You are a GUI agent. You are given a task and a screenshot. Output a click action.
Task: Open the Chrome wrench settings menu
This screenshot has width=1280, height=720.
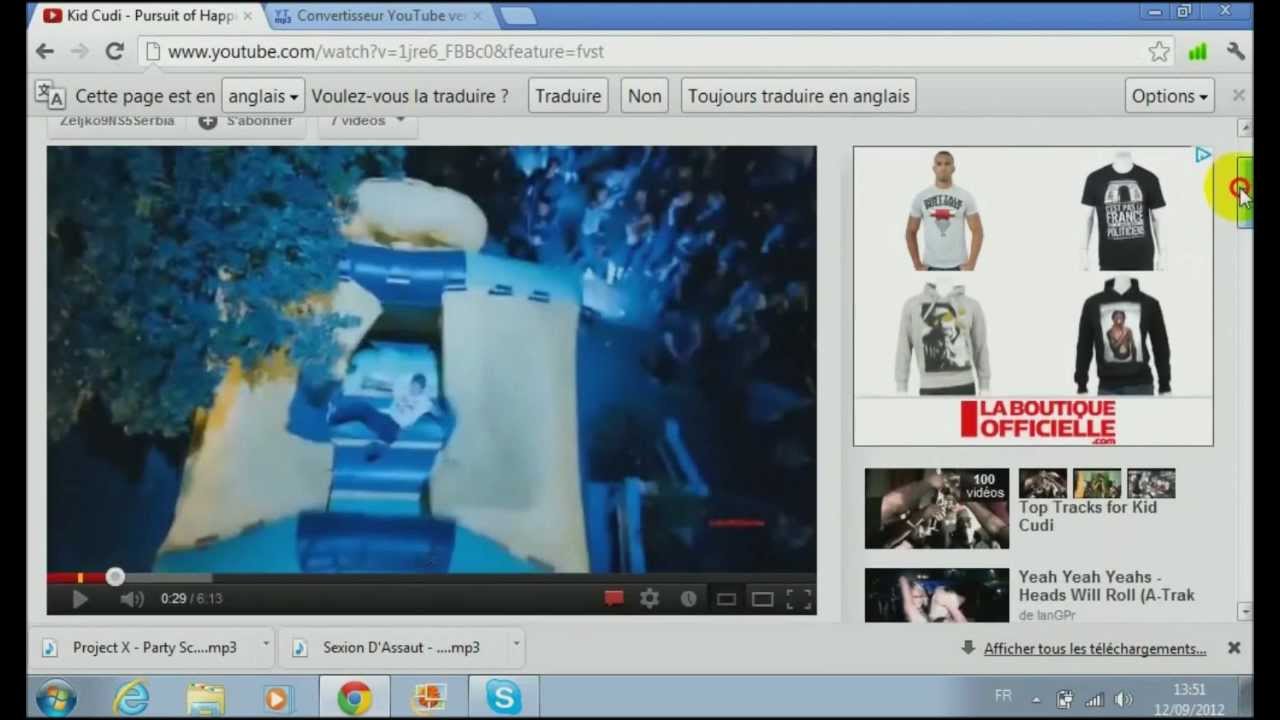1236,51
